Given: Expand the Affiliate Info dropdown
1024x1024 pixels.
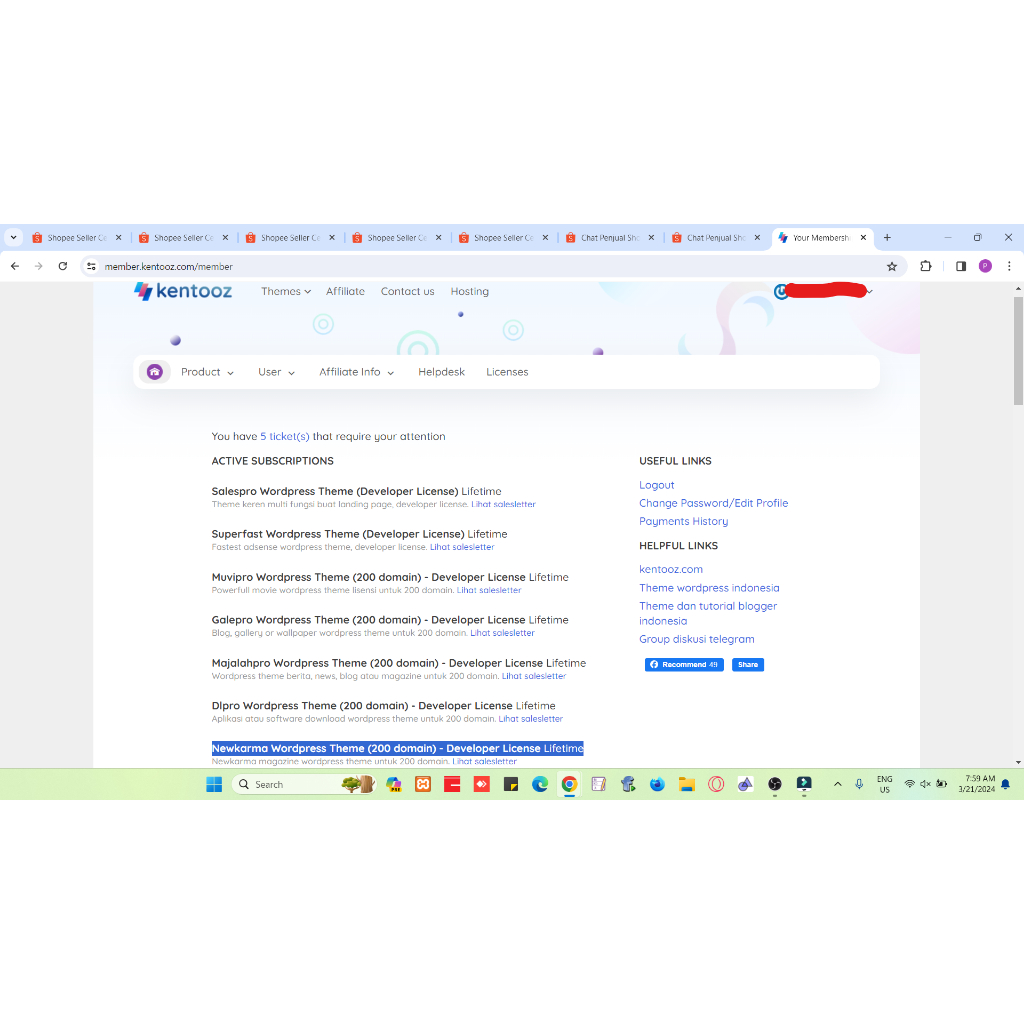Looking at the screenshot, I should click(357, 372).
